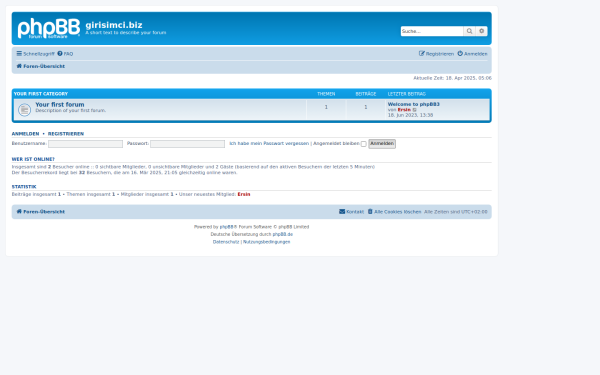The image size is (600, 375).
Task: Click the ANMELDEN heading link above the login form
Action: point(25,134)
